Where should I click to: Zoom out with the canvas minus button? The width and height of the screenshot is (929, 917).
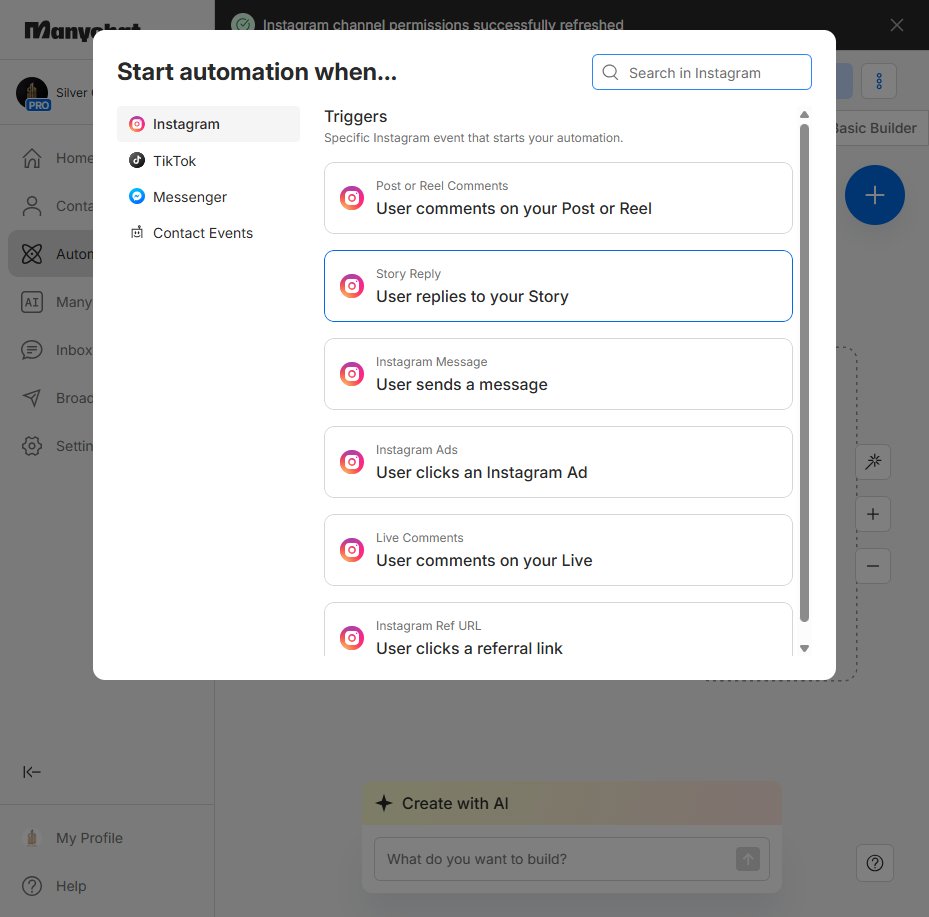tap(873, 566)
